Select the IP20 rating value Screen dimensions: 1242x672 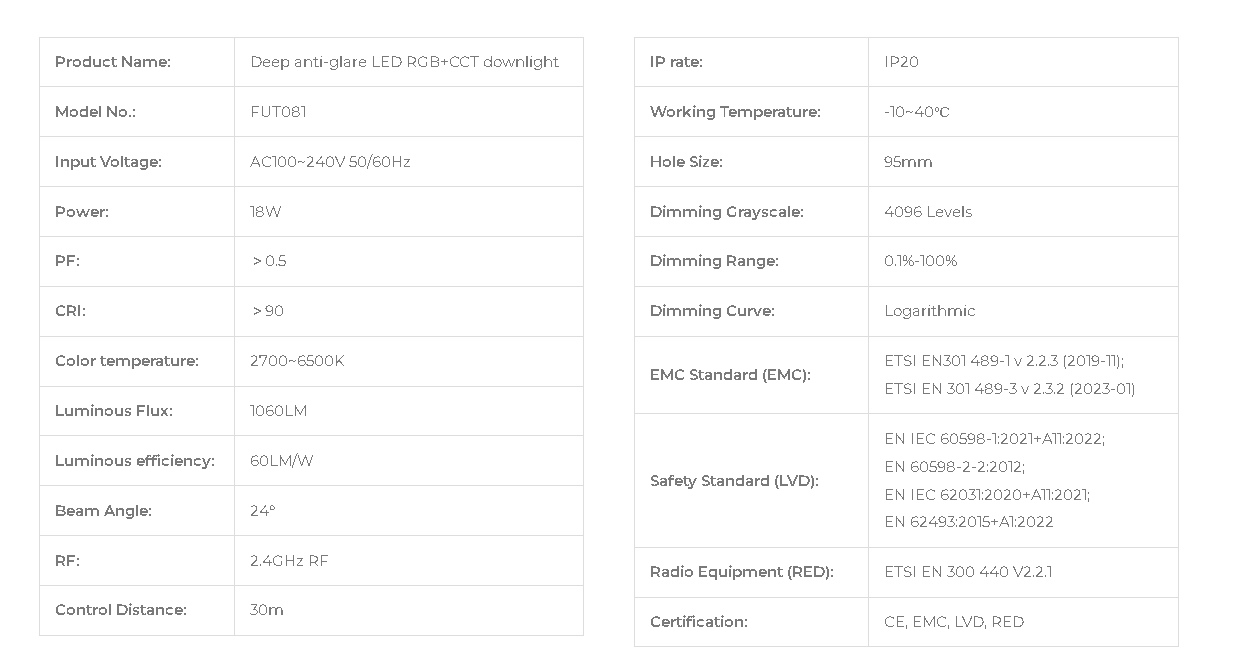tap(901, 62)
